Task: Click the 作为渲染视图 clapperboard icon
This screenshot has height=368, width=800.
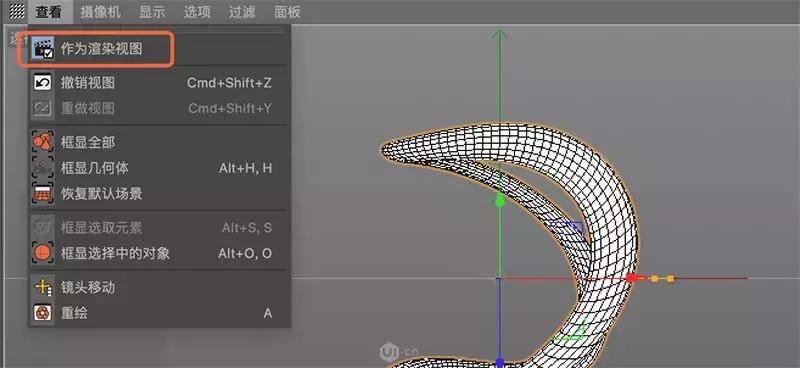Action: click(x=43, y=49)
